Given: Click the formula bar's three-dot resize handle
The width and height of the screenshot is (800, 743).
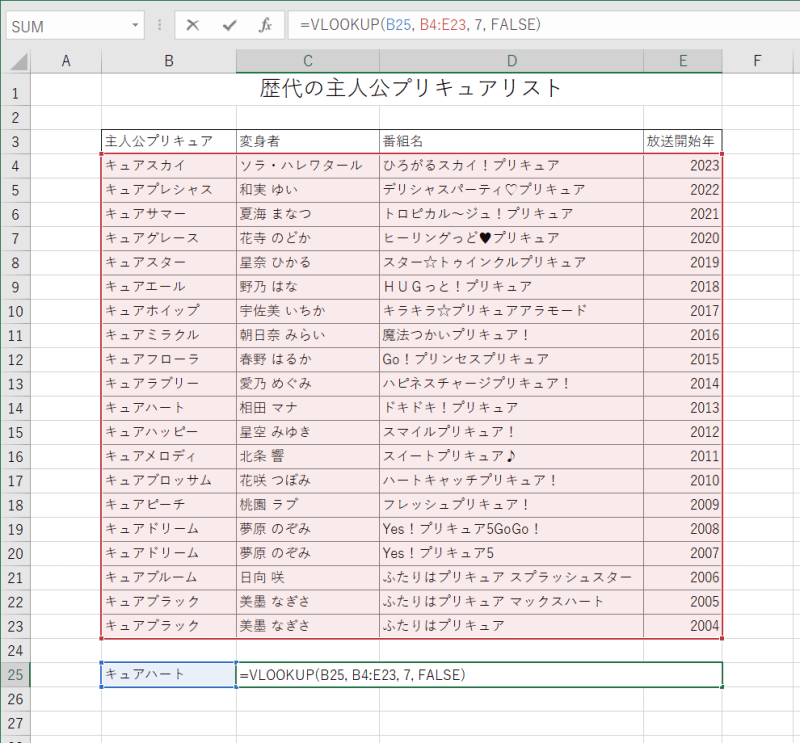Looking at the screenshot, I should pyautogui.click(x=159, y=25).
